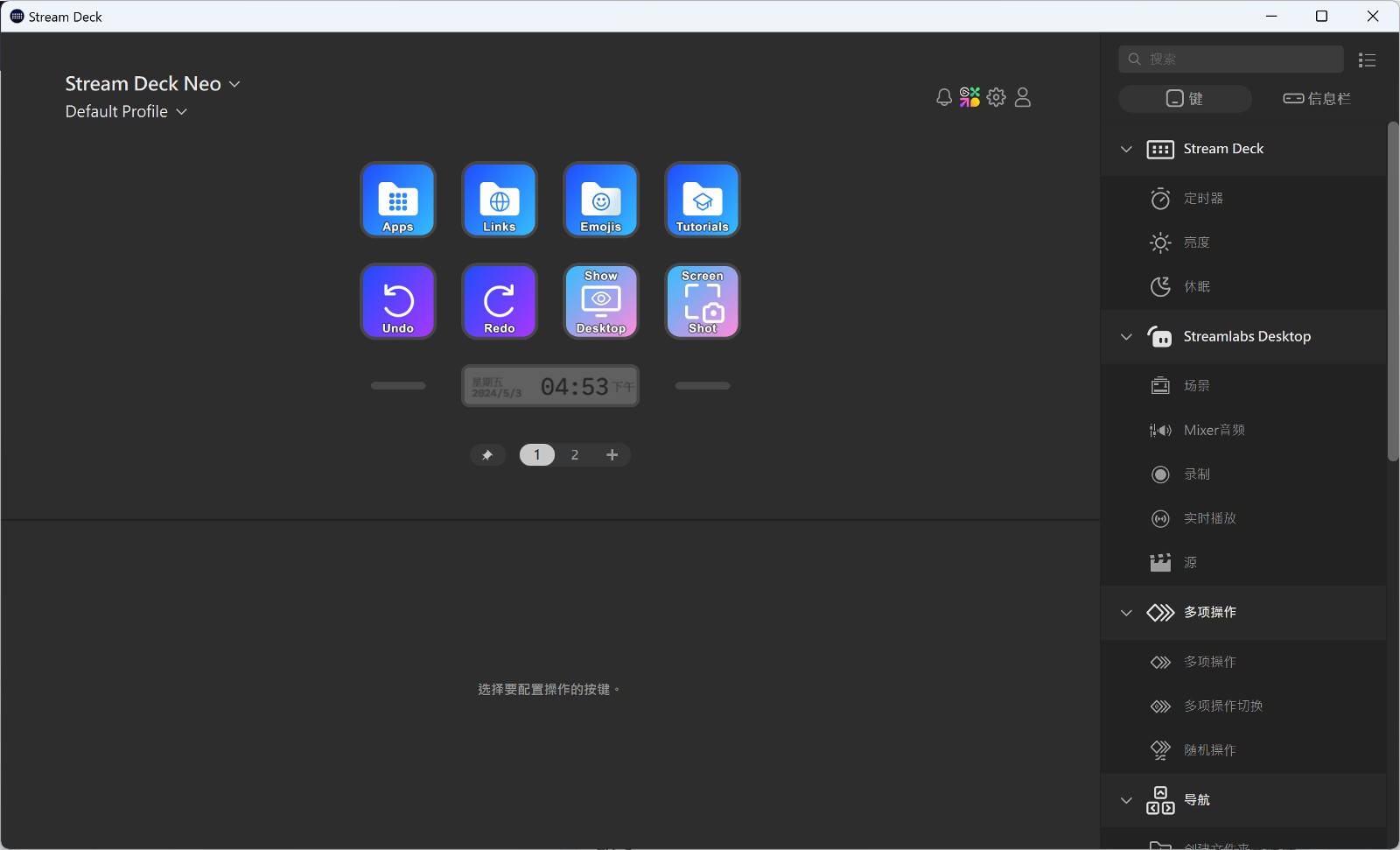Select the clock info bar display
This screenshot has width=1400, height=850.
pos(550,386)
